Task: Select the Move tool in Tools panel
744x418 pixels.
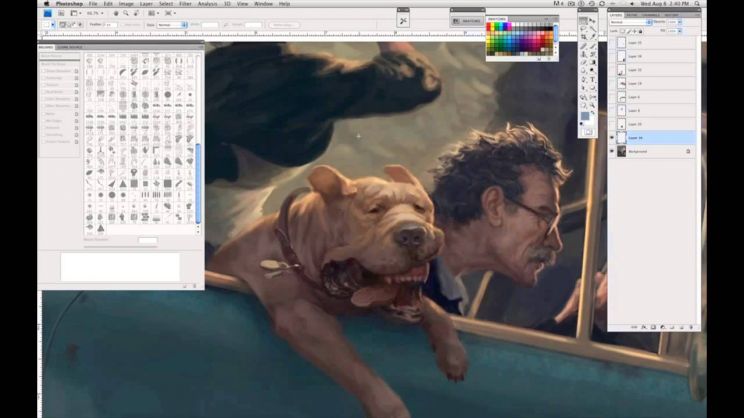Action: 593,21
